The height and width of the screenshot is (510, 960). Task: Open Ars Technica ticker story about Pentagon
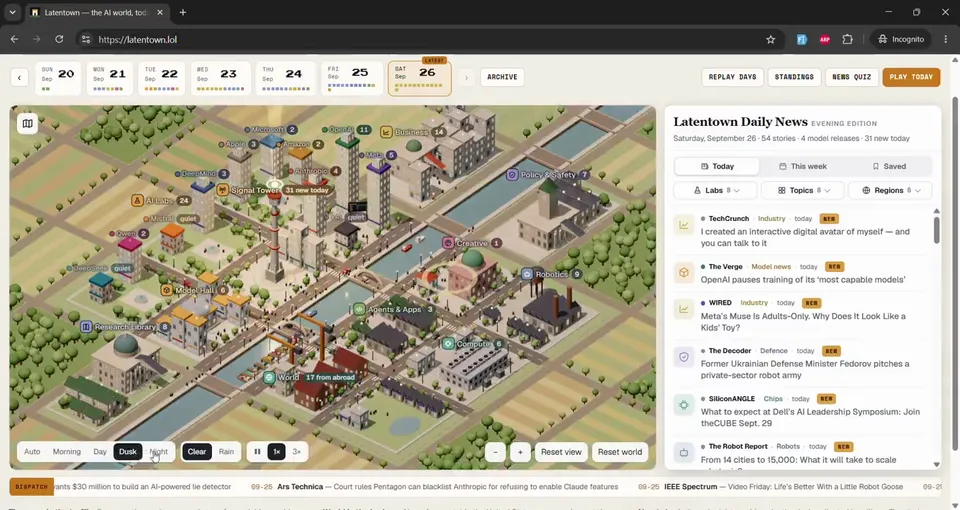(448, 487)
